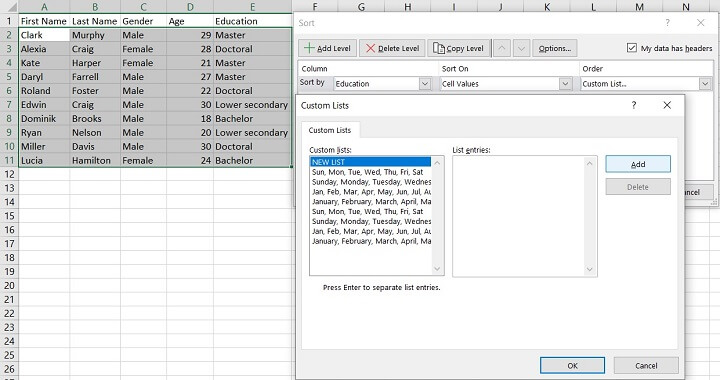720x380 pixels.
Task: Click Delete Level in Sort dialog
Action: pyautogui.click(x=392, y=48)
